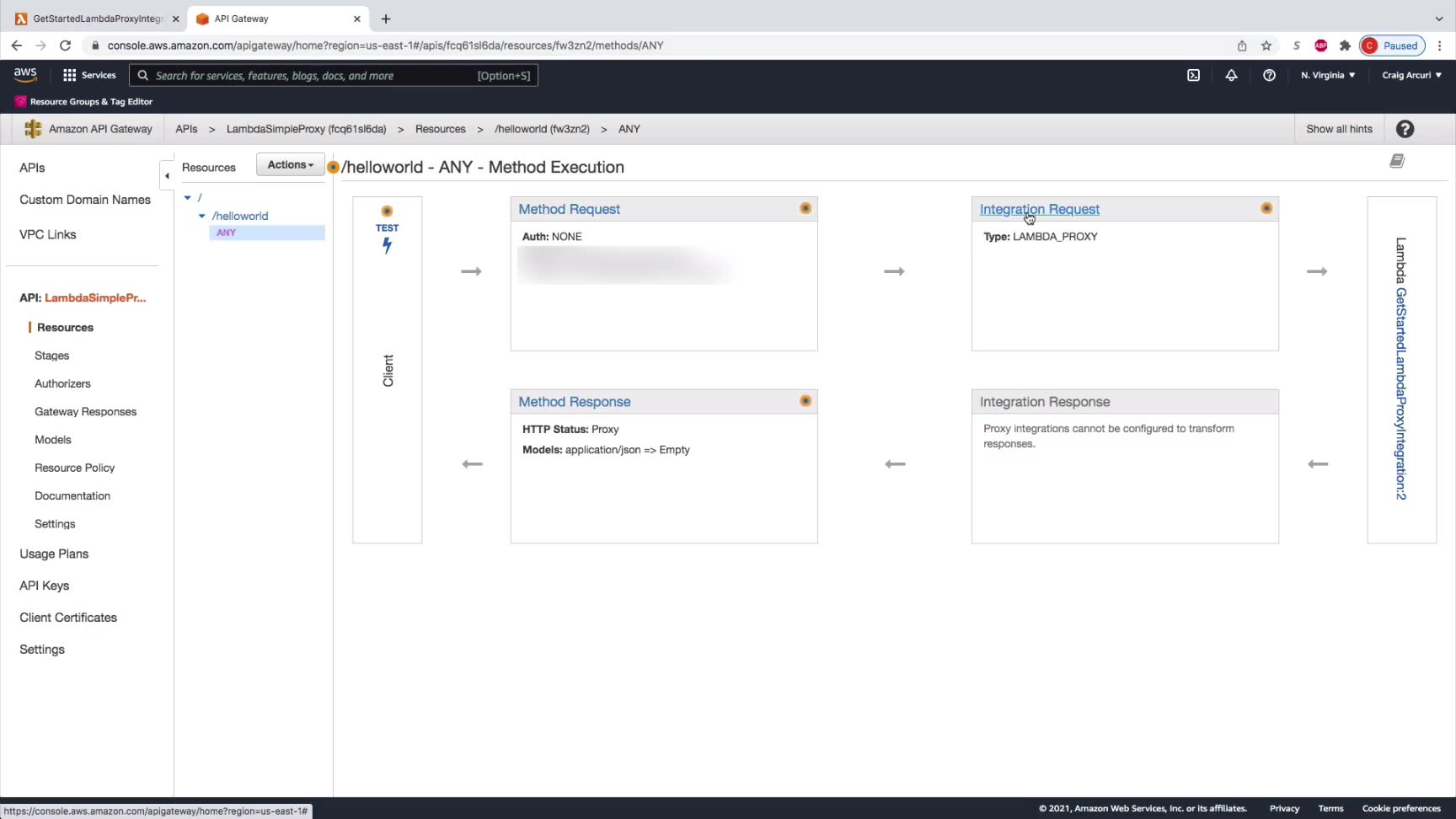Click the AWS logo

[x=25, y=75]
